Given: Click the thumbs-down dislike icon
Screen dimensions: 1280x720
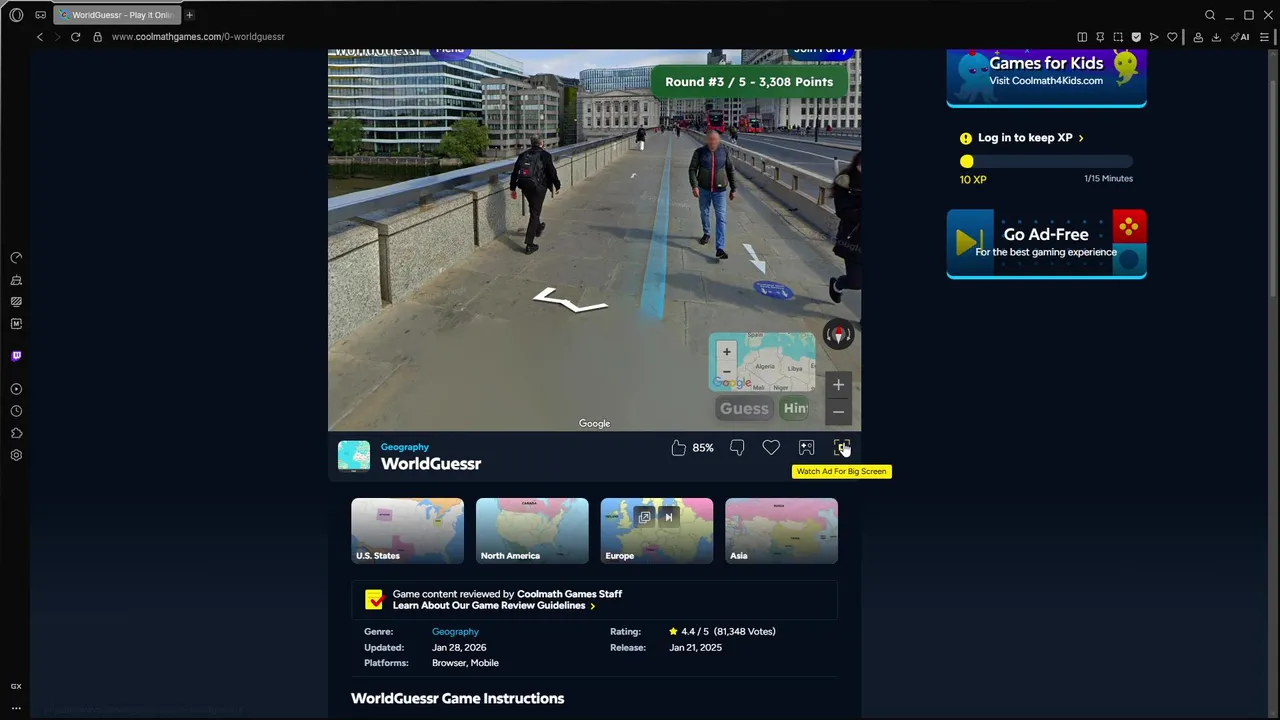Looking at the screenshot, I should tap(737, 448).
